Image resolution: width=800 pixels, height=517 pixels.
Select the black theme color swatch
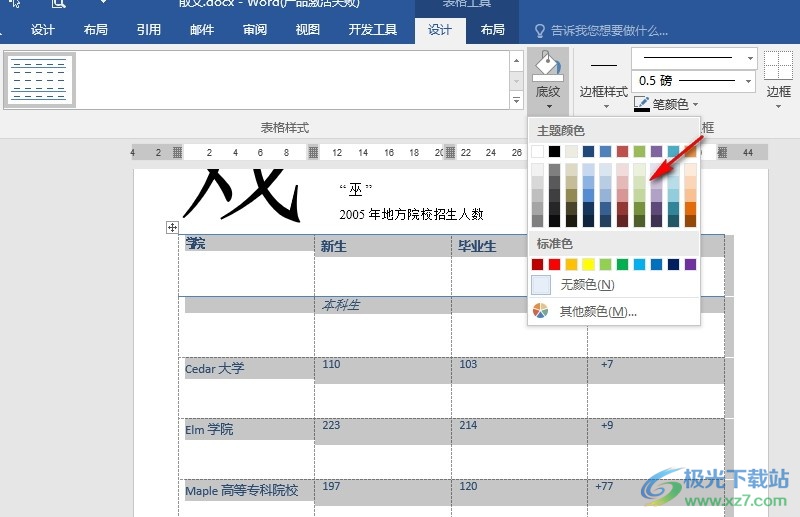pos(555,151)
